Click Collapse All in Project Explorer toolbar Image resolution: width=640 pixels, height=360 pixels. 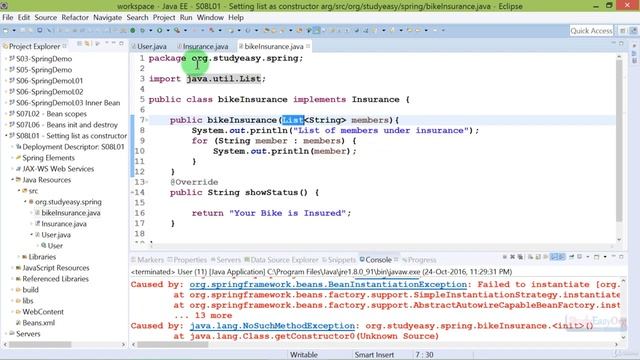80,43
